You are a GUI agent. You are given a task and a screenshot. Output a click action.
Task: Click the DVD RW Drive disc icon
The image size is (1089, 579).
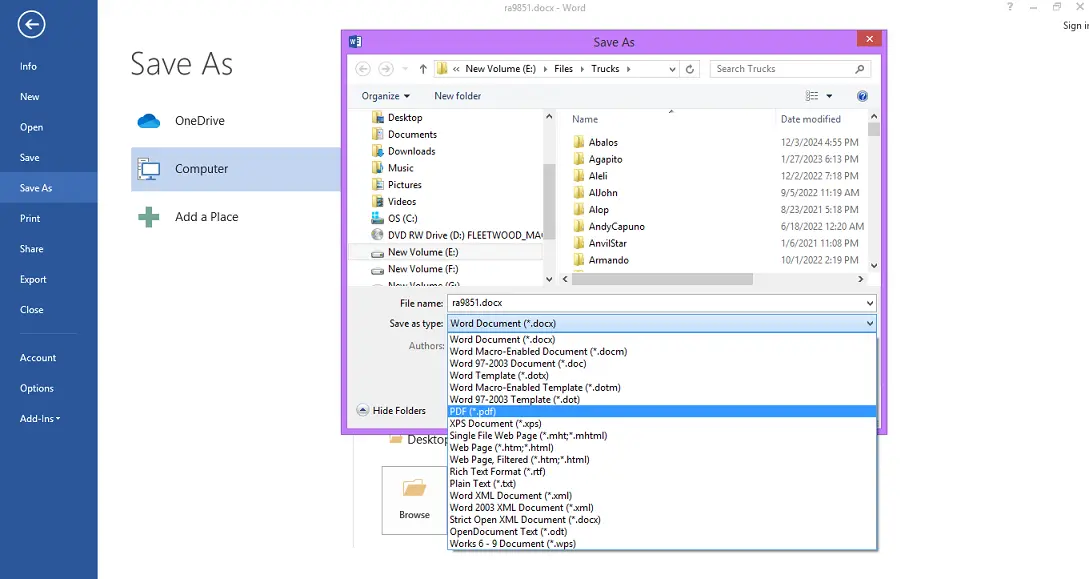tap(377, 235)
